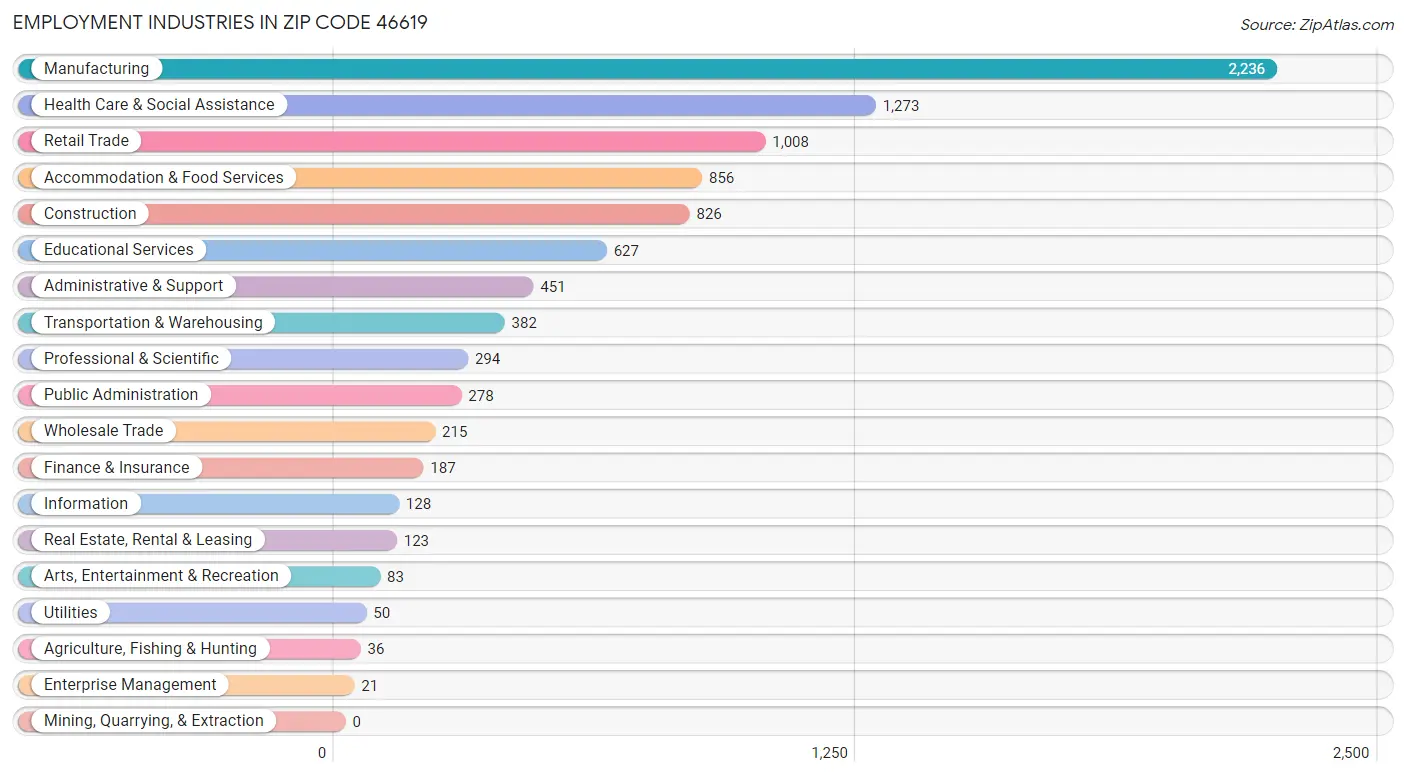
Task: Select the Educational Services label
Action: pos(119,250)
